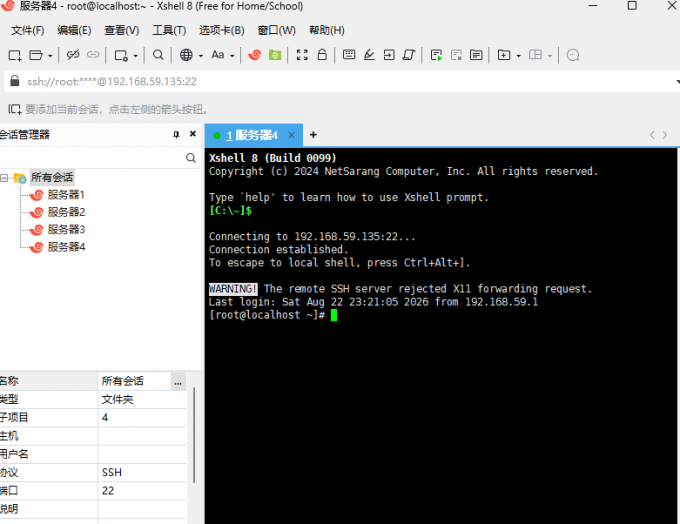Add a new tab with plus button
The width and height of the screenshot is (680, 524).
point(313,135)
